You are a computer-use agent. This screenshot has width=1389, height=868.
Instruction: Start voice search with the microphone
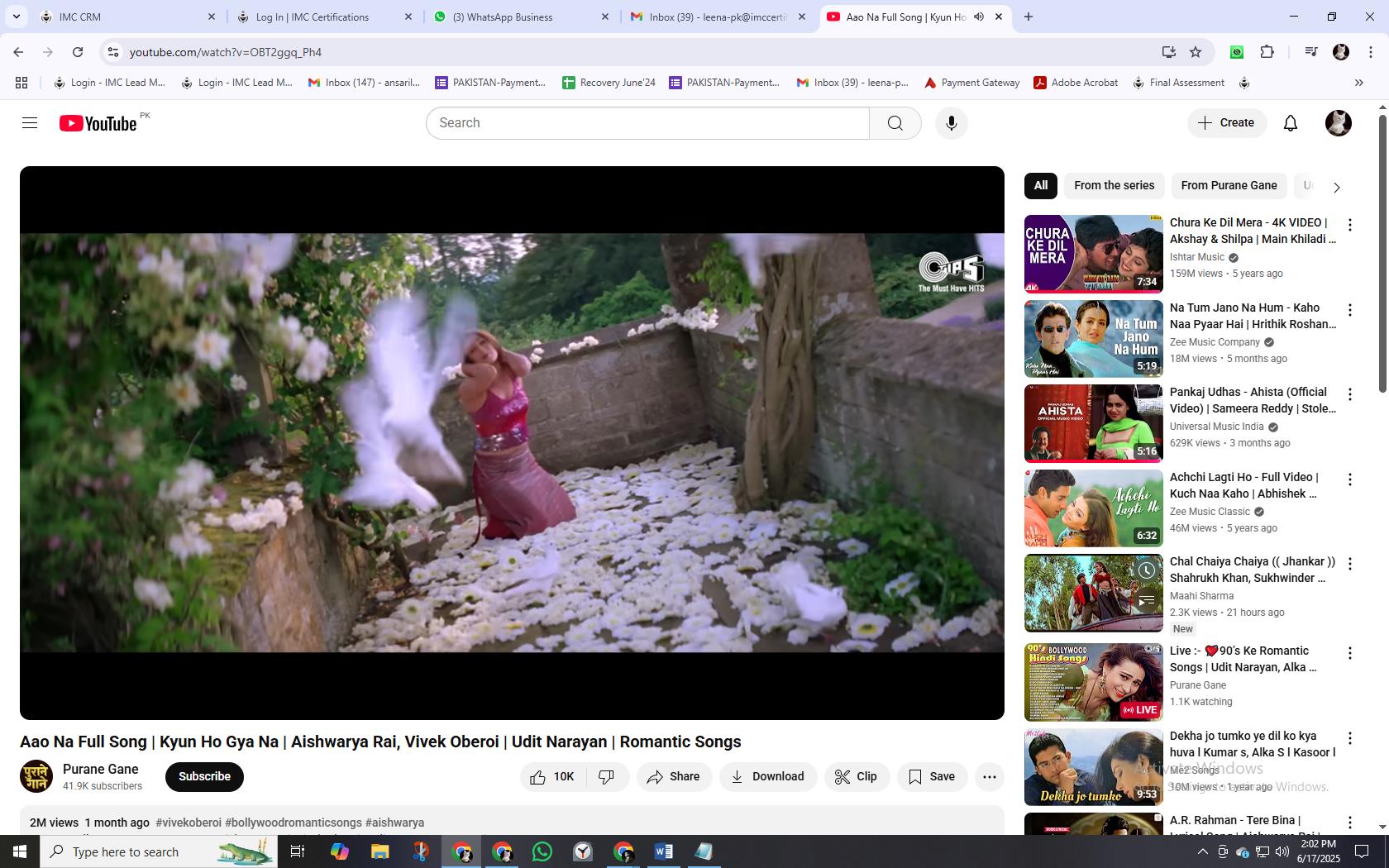(952, 123)
